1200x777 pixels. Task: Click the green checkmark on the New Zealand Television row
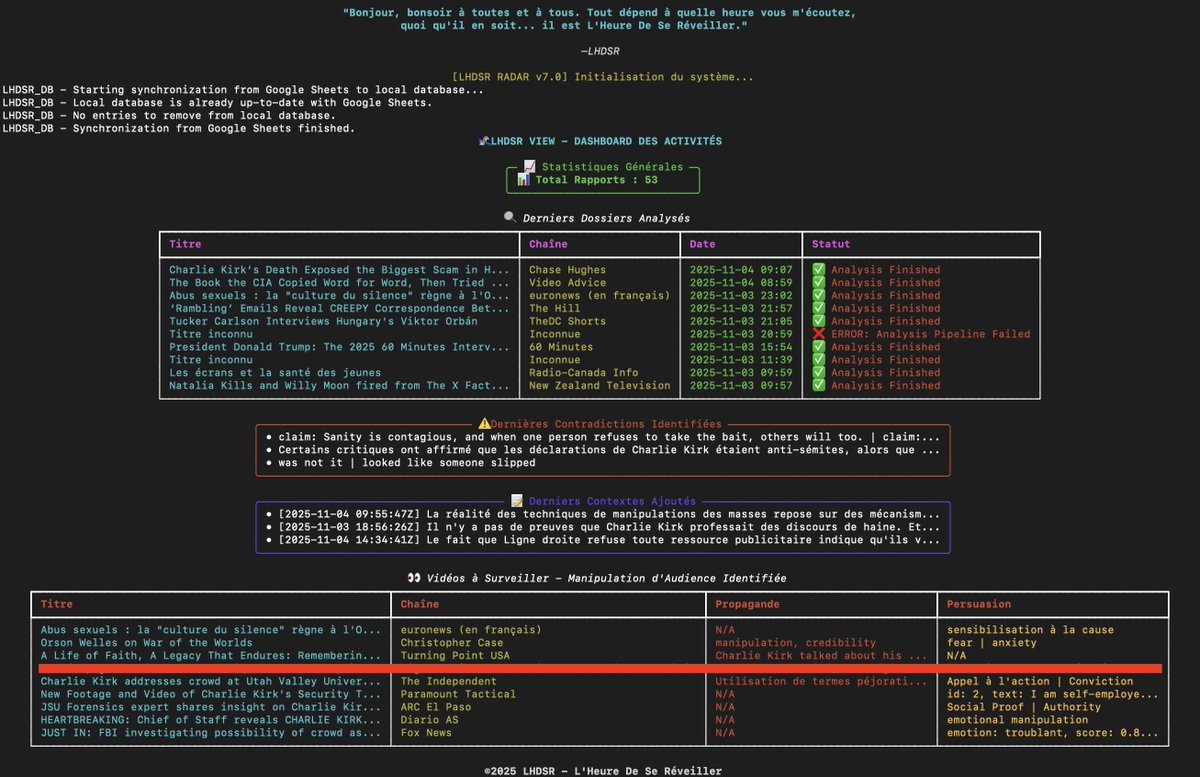point(818,386)
